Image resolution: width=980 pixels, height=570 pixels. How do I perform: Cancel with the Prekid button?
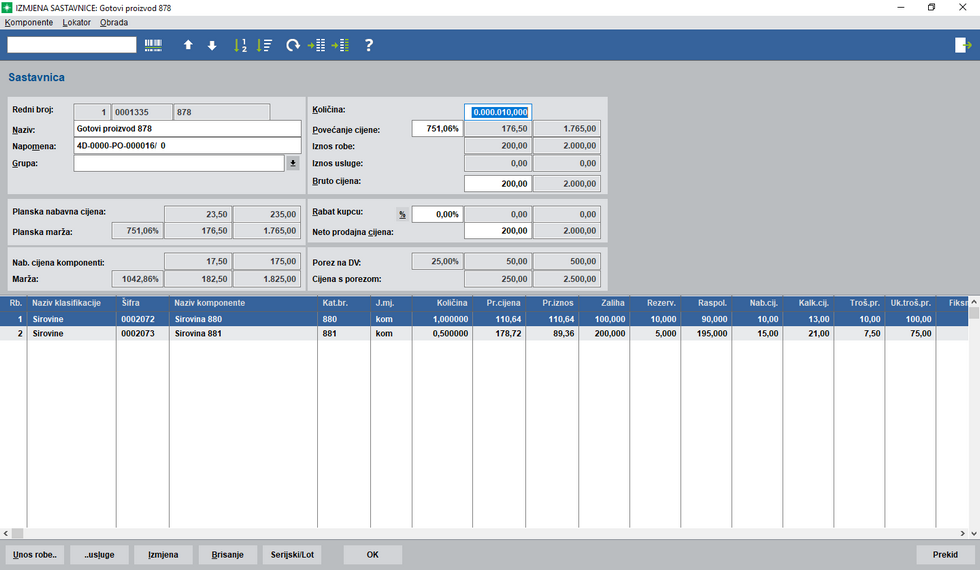coord(945,554)
